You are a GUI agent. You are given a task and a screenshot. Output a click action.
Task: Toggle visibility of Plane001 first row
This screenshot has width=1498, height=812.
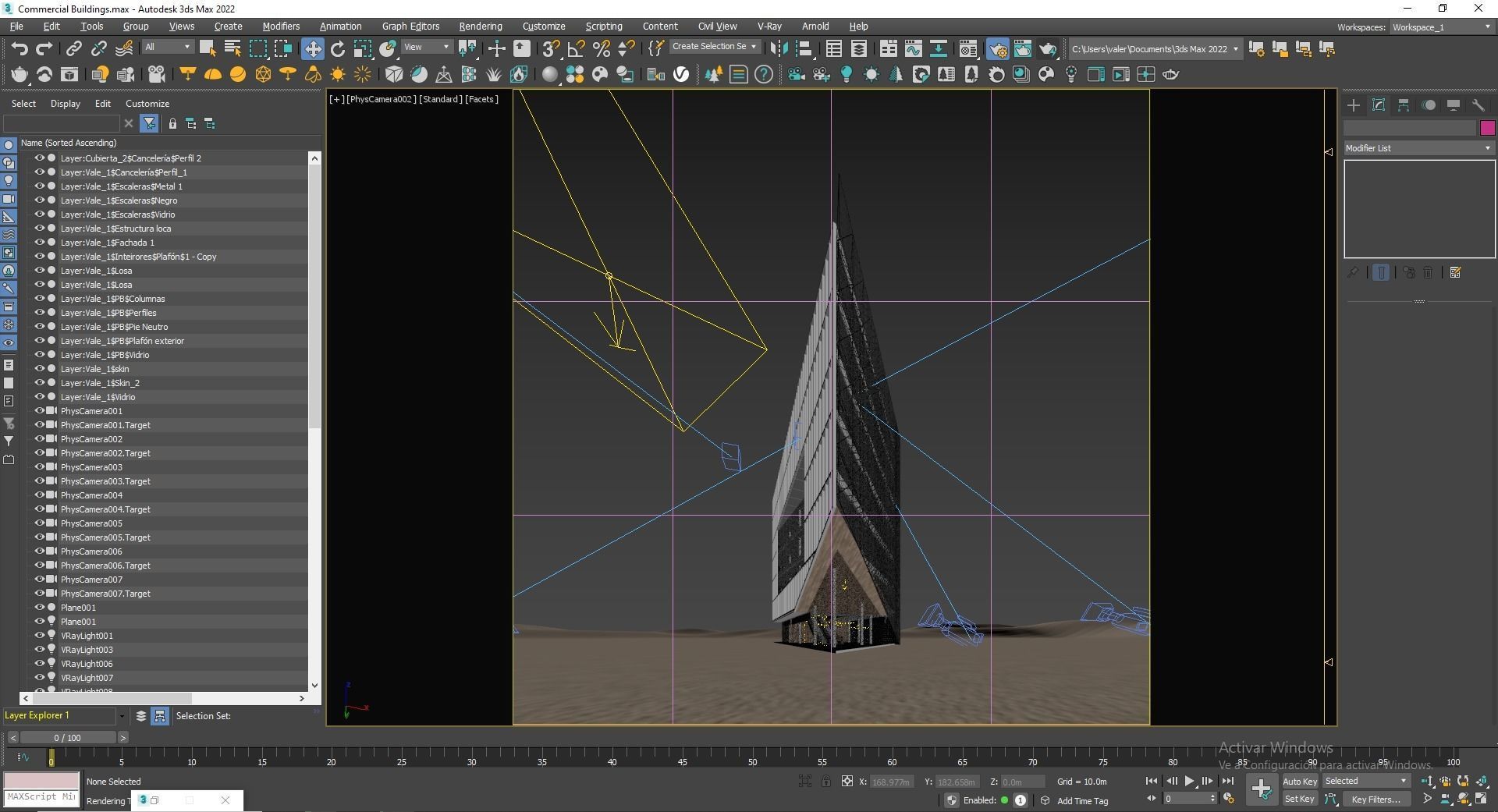point(39,608)
